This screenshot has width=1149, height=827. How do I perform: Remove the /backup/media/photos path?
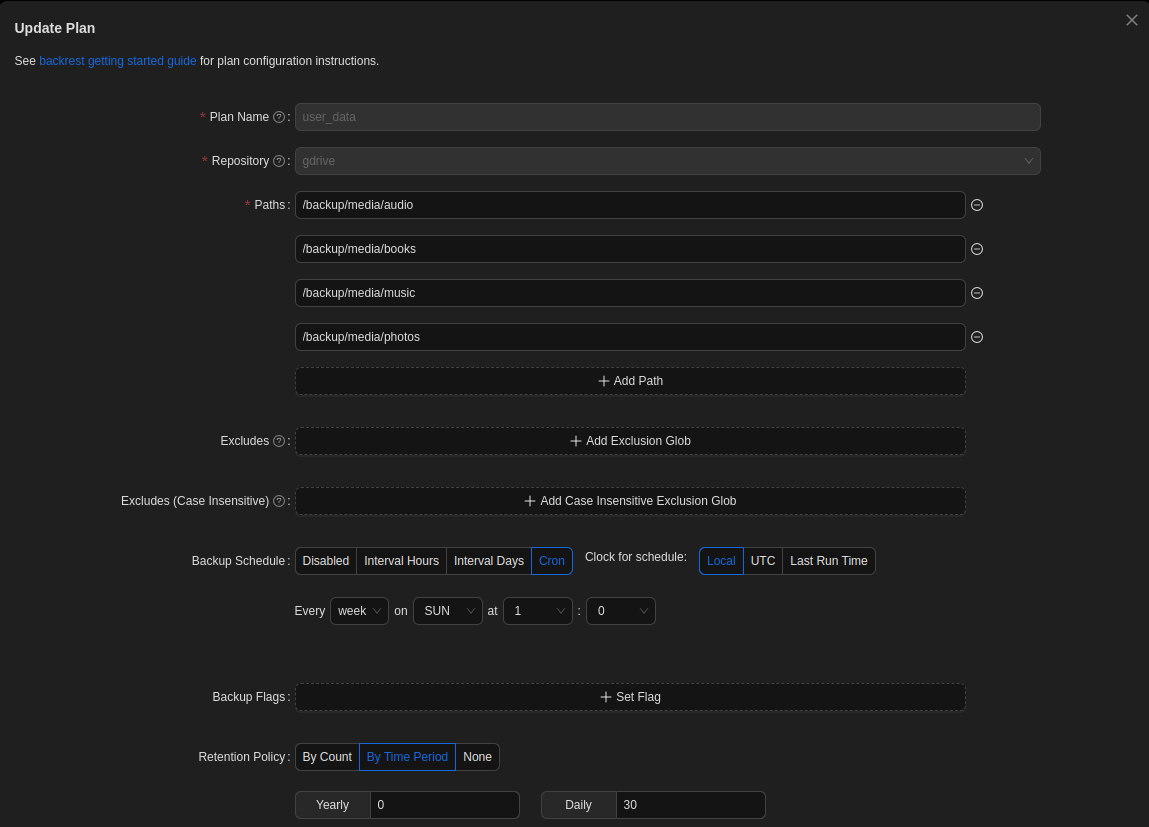(977, 337)
